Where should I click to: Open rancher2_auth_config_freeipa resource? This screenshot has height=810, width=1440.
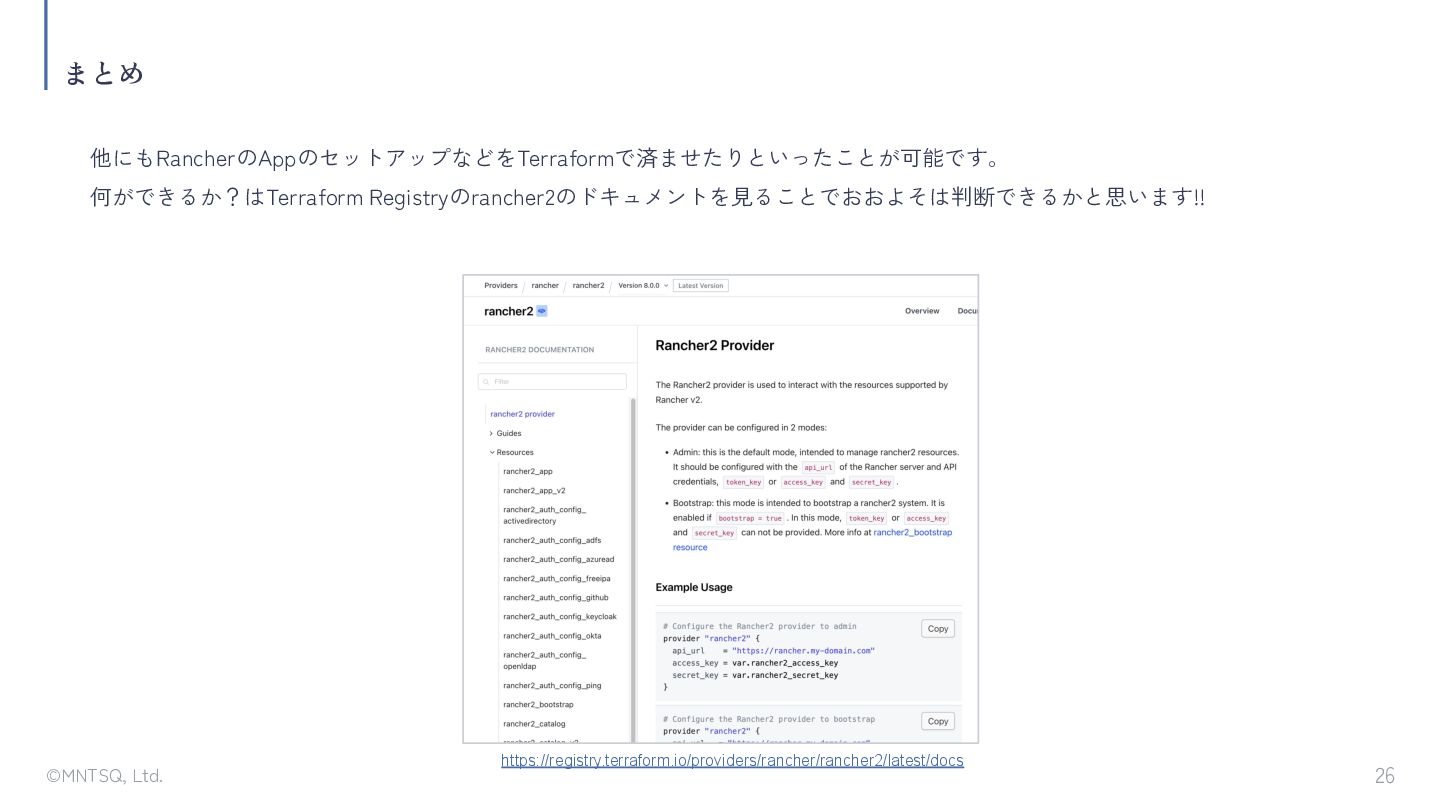(557, 578)
